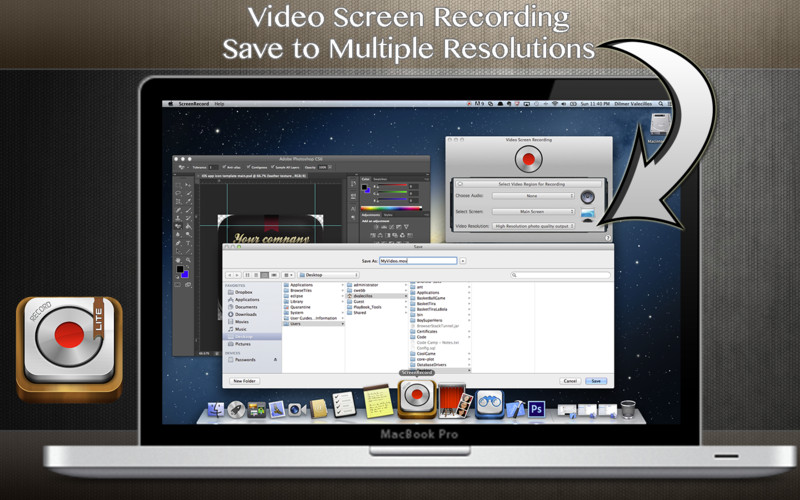Click Select Video Region for Recording button
Screen dimensions: 800x500
(x=528, y=184)
